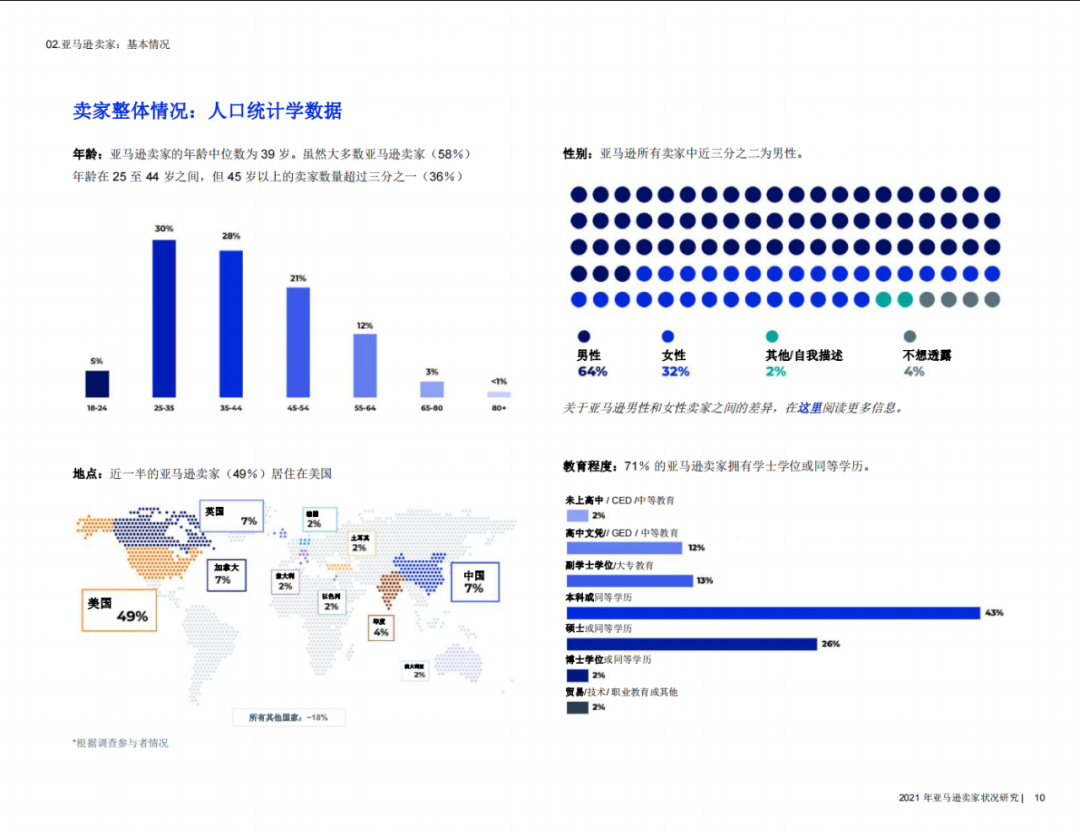
Task: Click the page title 卖家整体情况：人口统计学数据
Action: click(x=207, y=111)
